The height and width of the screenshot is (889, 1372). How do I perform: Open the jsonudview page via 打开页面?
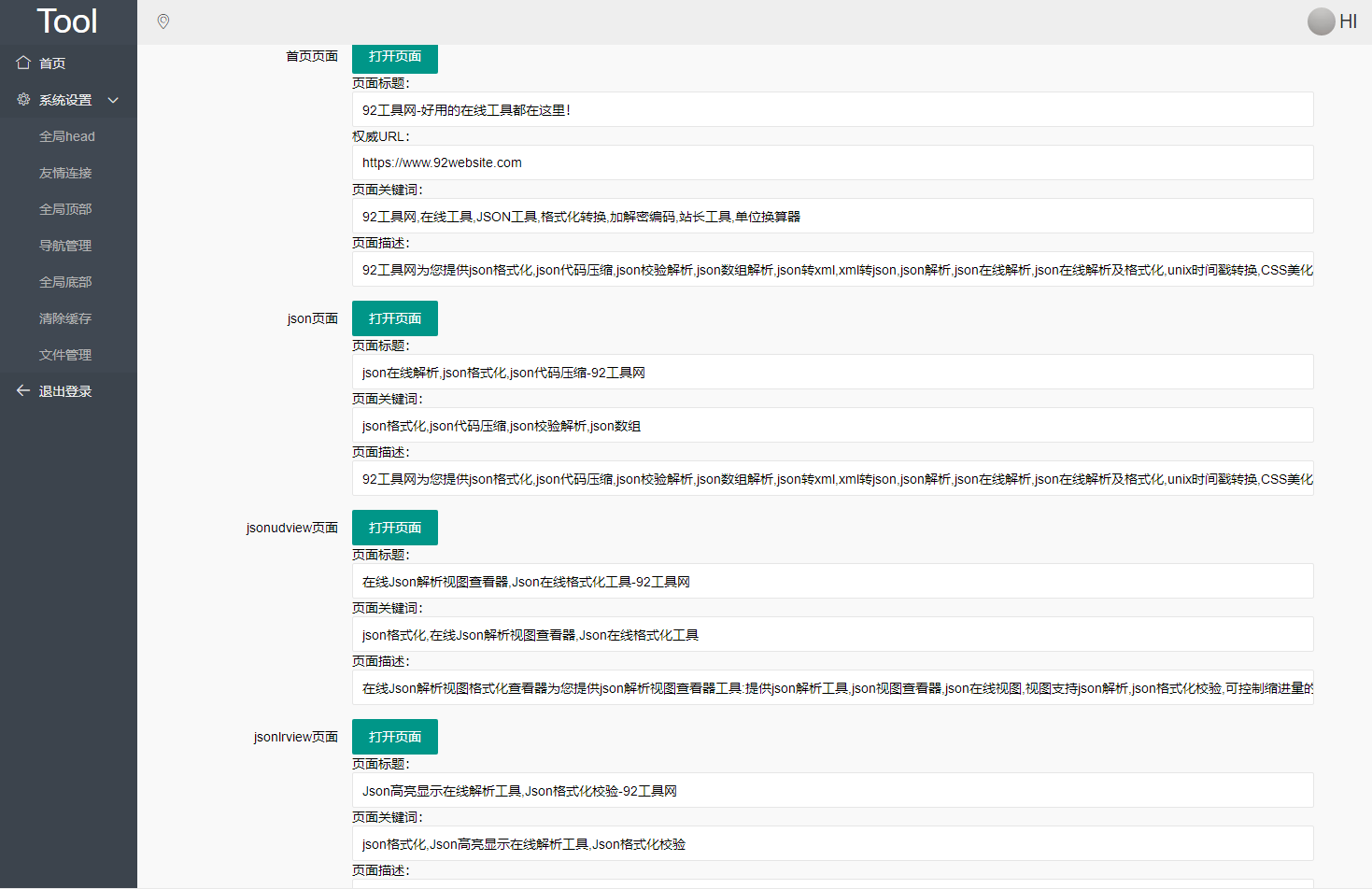(394, 528)
